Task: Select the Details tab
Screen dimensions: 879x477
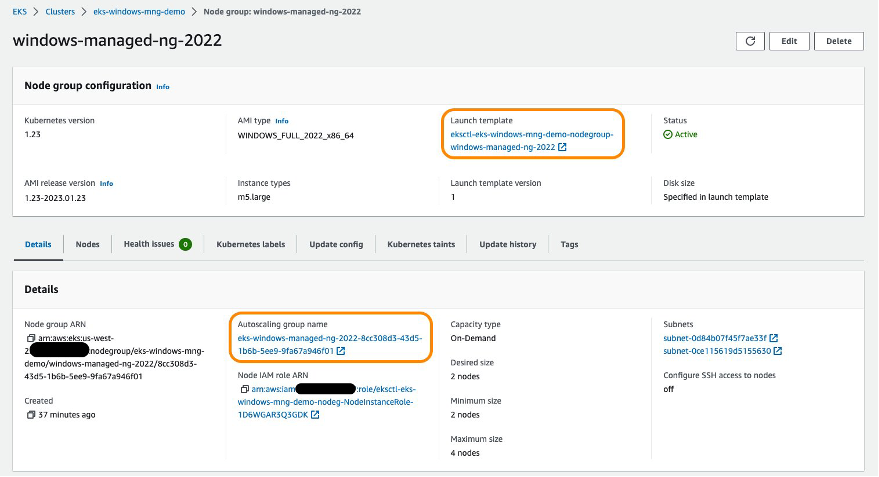Action: [x=38, y=245]
